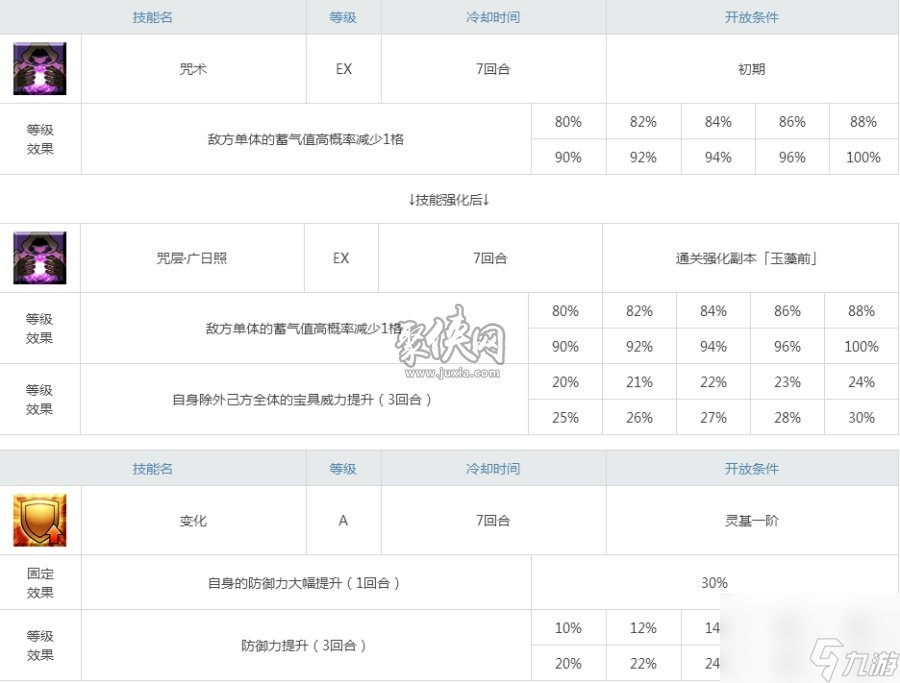Click the rank A cell for 变化

click(x=343, y=521)
